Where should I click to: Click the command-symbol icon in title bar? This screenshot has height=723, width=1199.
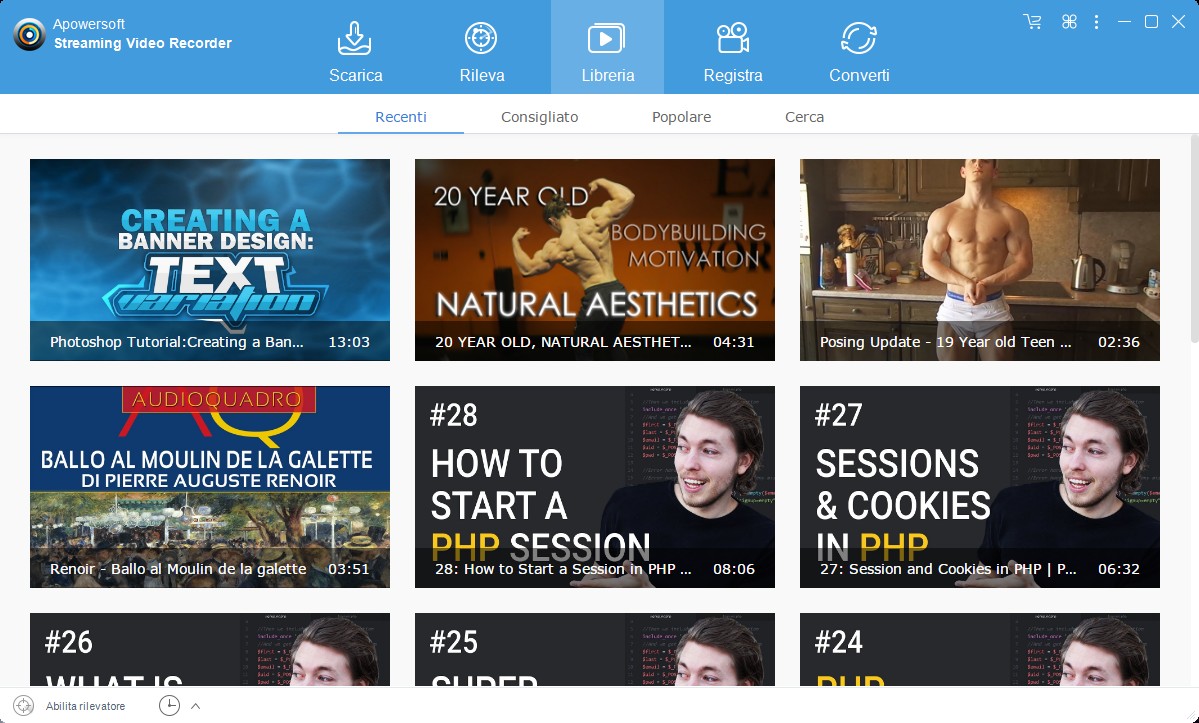1069,21
